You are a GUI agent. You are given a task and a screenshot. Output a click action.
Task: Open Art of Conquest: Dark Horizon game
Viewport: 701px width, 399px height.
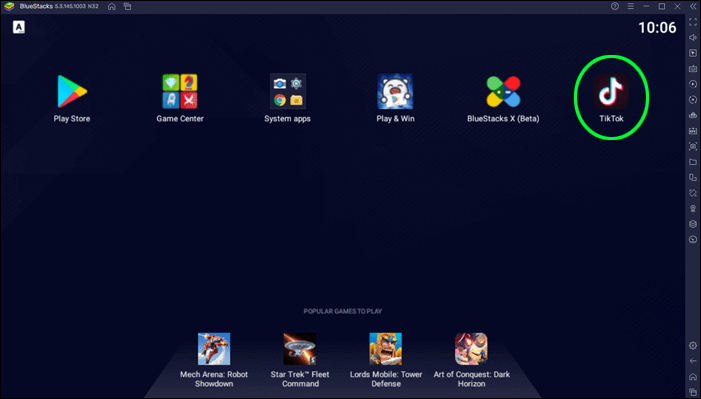click(x=471, y=349)
